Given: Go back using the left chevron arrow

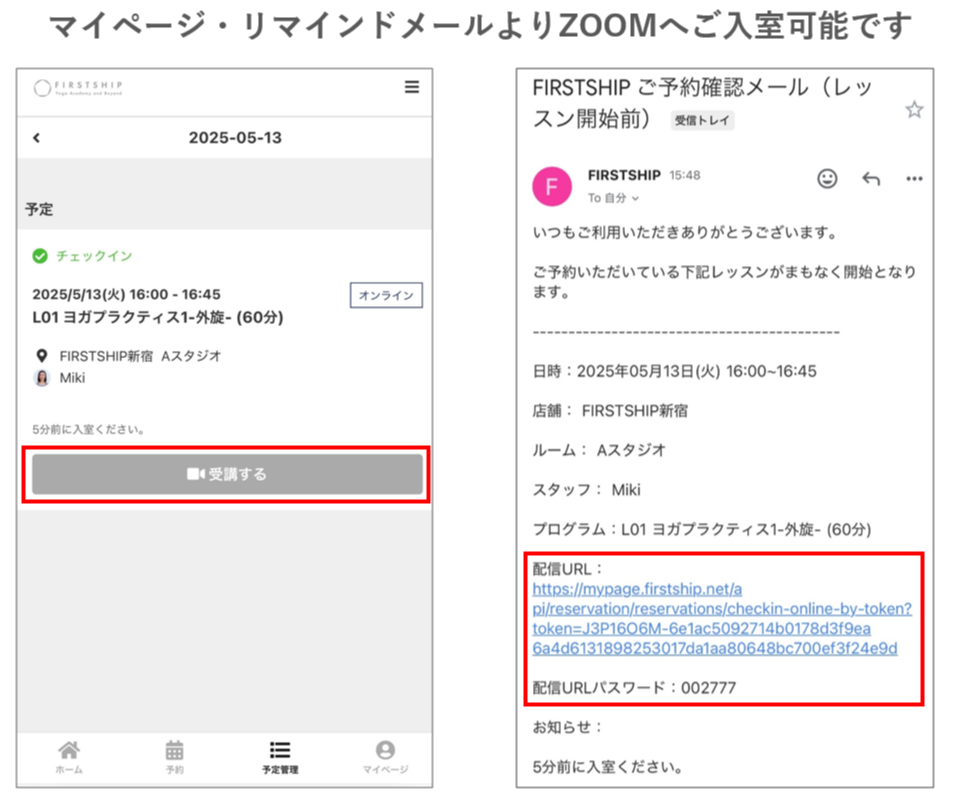Looking at the screenshot, I should coord(36,138).
